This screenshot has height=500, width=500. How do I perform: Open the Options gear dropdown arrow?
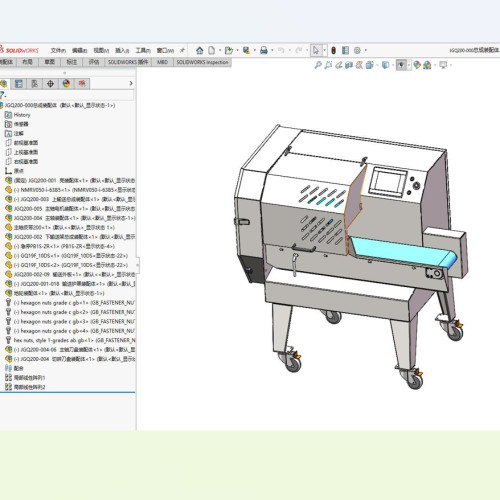coord(366,50)
